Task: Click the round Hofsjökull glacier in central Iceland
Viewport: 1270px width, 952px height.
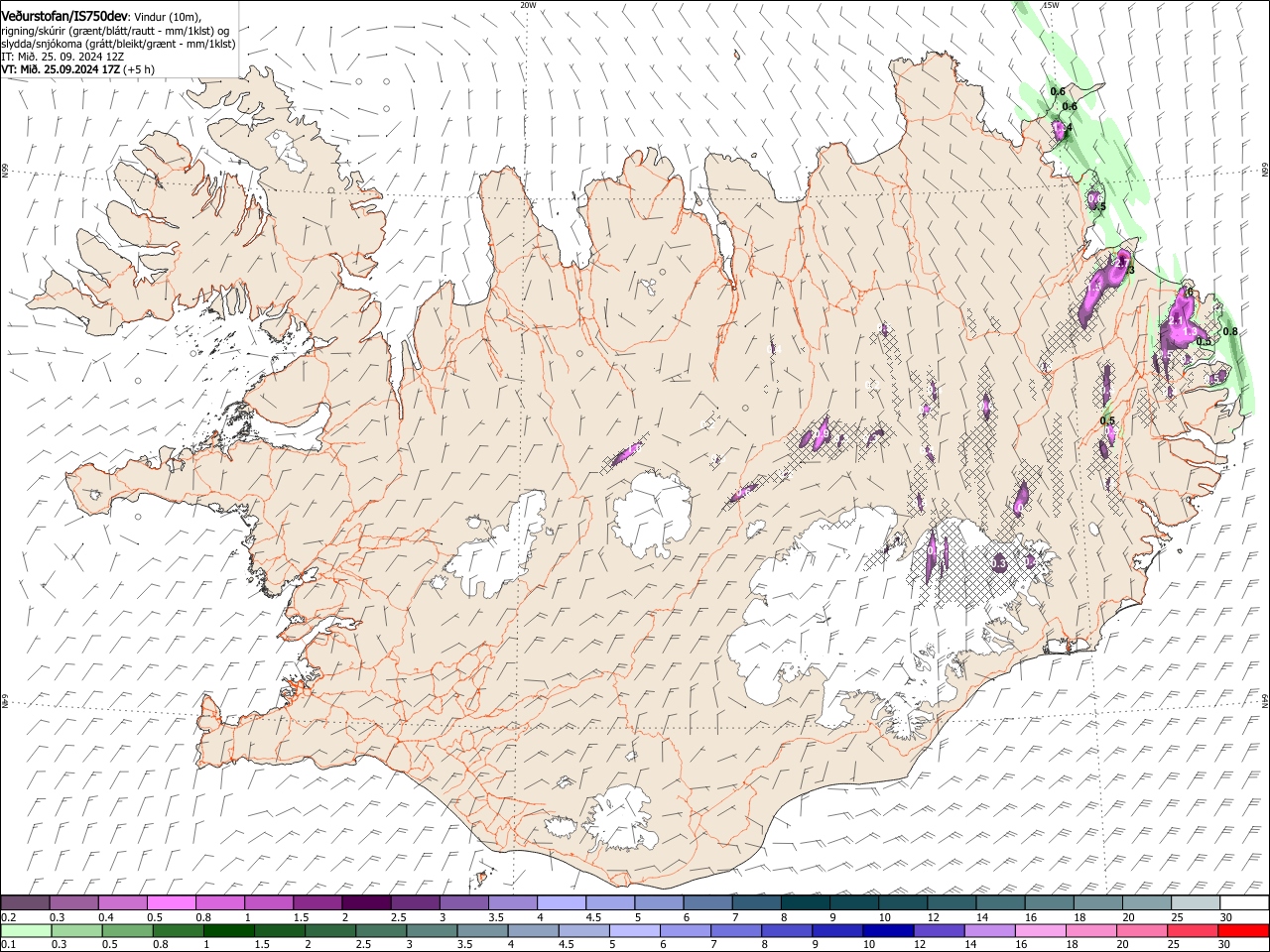Action: 652,515
